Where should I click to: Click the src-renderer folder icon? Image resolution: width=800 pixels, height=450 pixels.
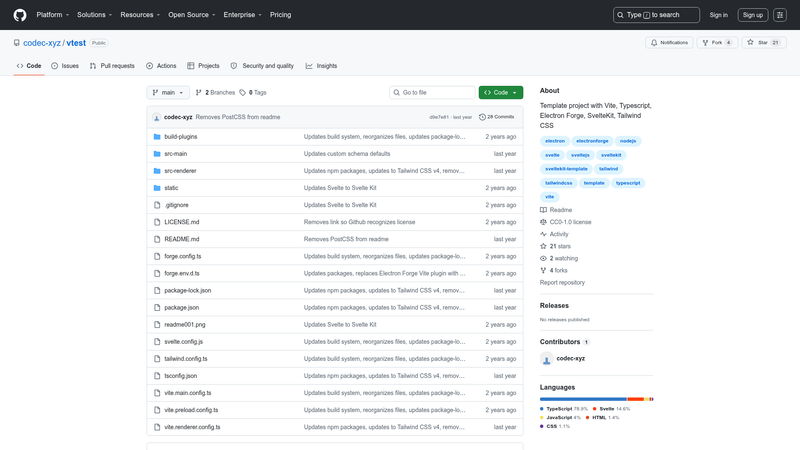click(x=157, y=171)
